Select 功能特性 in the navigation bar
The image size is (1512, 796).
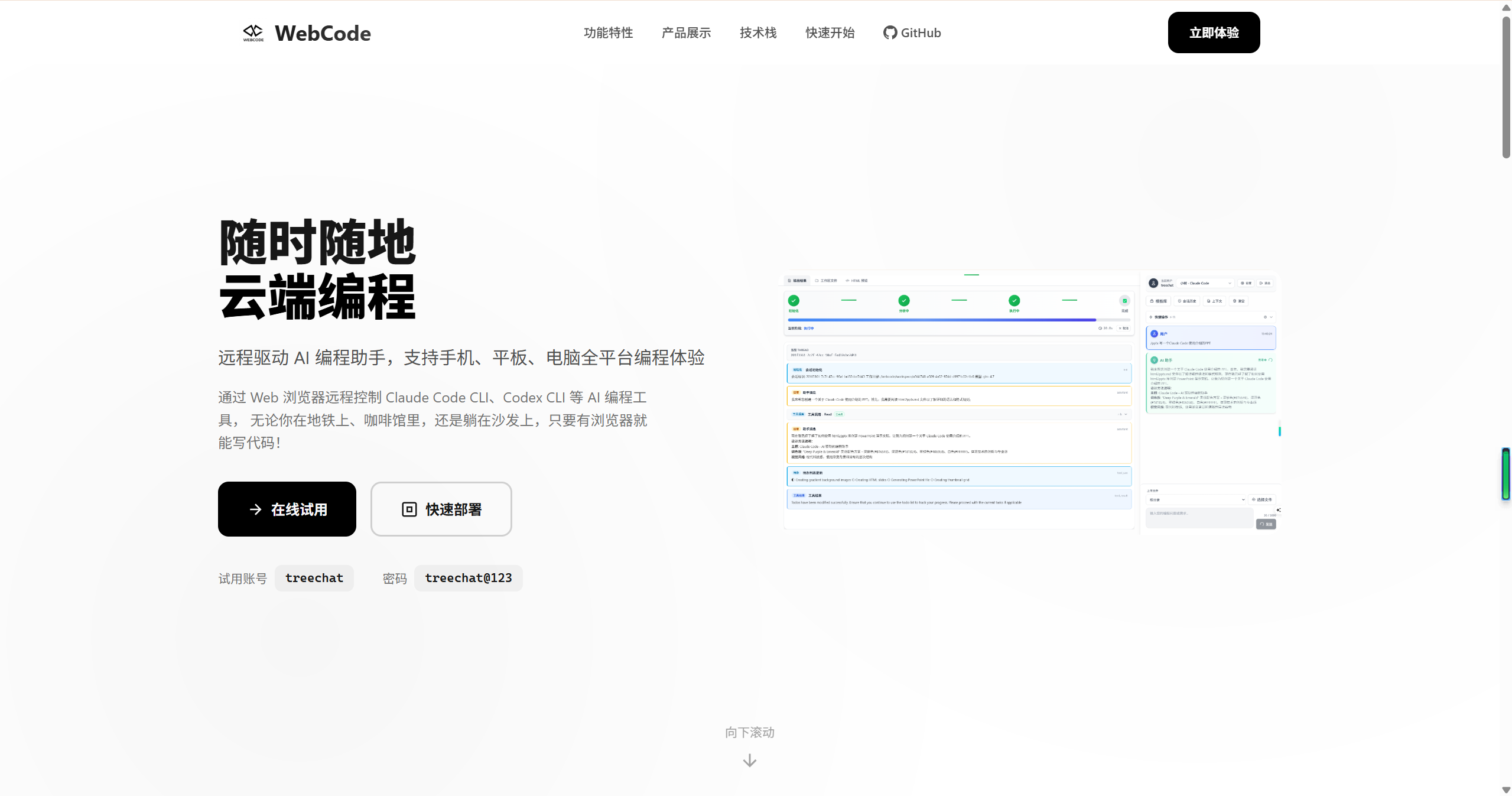tap(608, 33)
